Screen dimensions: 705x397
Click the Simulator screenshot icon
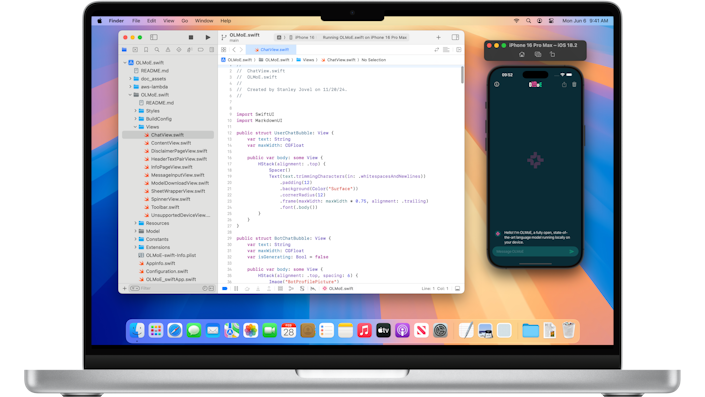point(538,54)
